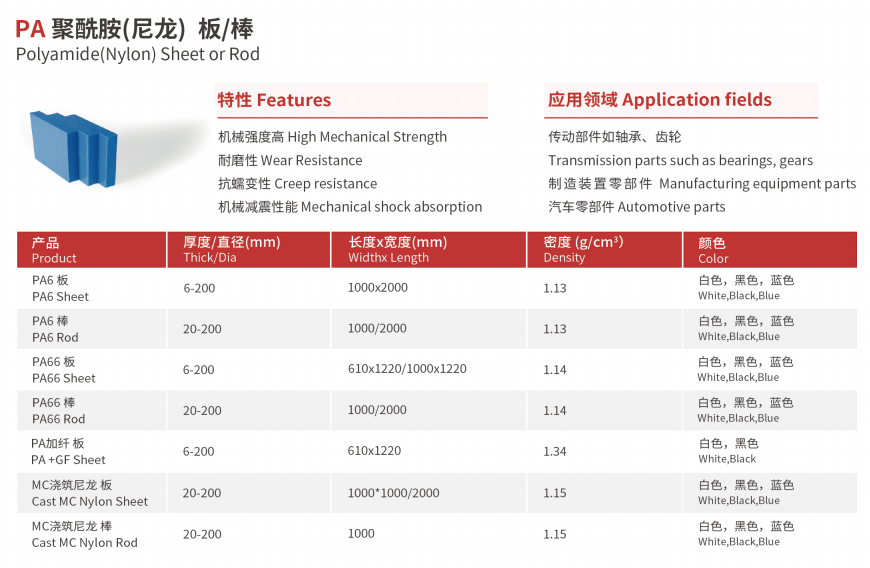Click the '610x1220/1000x1220' size cell
The width and height of the screenshot is (870, 568).
click(407, 369)
